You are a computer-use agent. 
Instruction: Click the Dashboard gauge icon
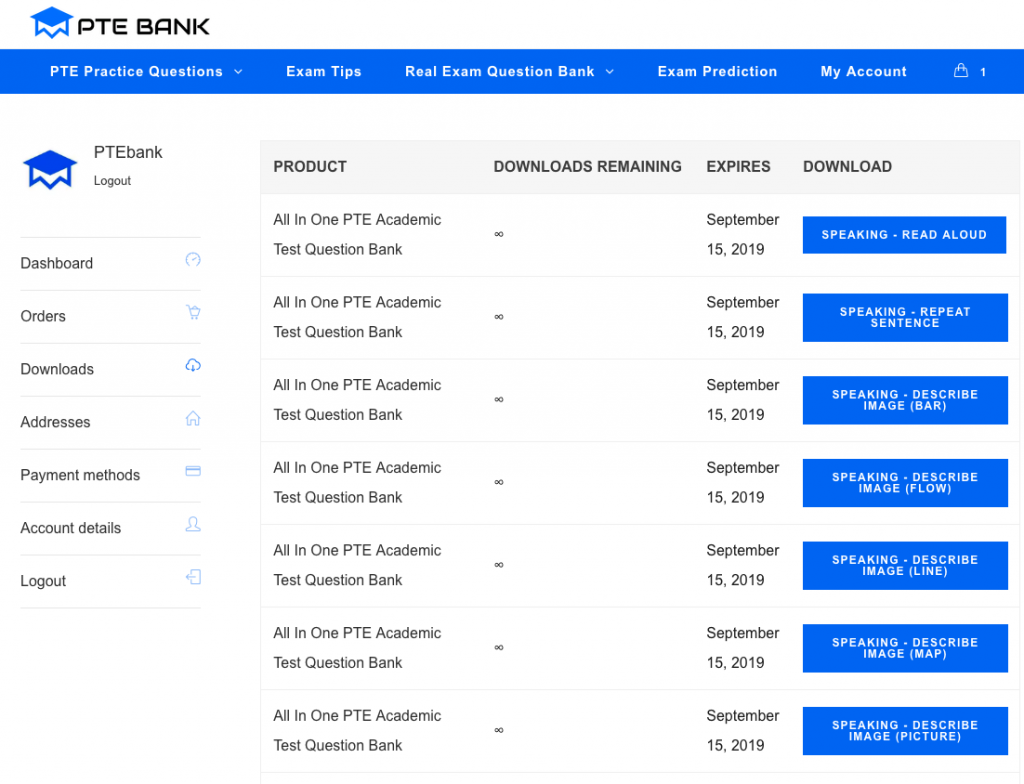[x=193, y=260]
